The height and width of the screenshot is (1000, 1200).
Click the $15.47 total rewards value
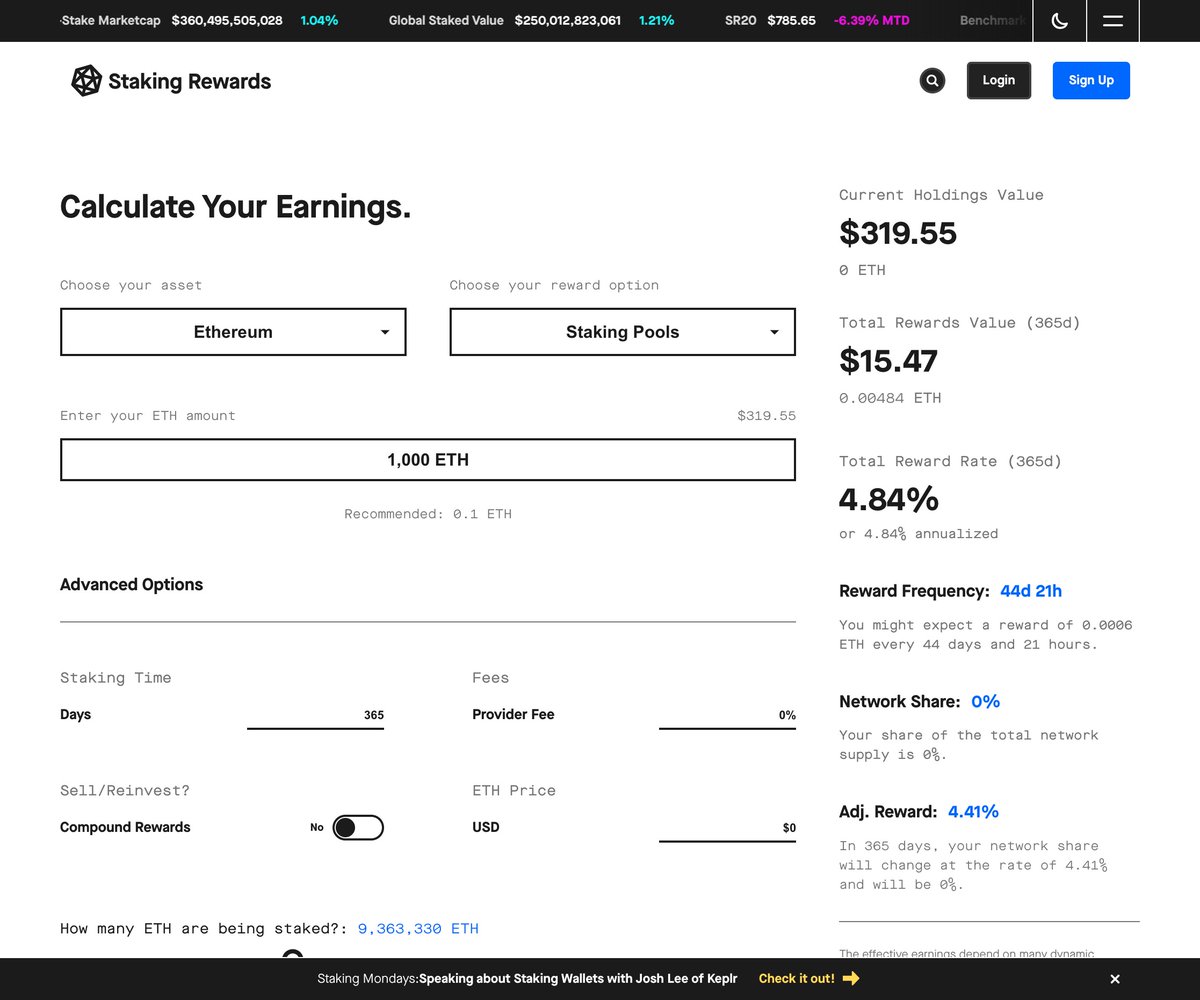888,360
